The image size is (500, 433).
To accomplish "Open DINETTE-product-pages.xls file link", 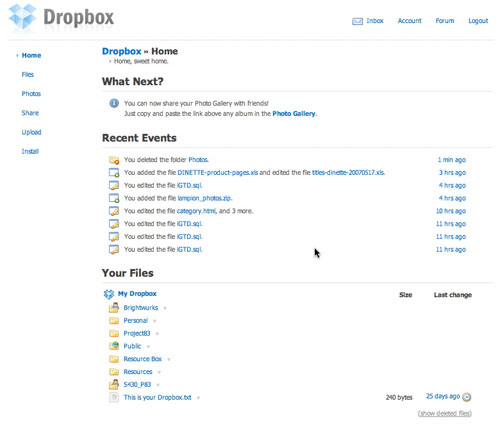I will point(218,173).
